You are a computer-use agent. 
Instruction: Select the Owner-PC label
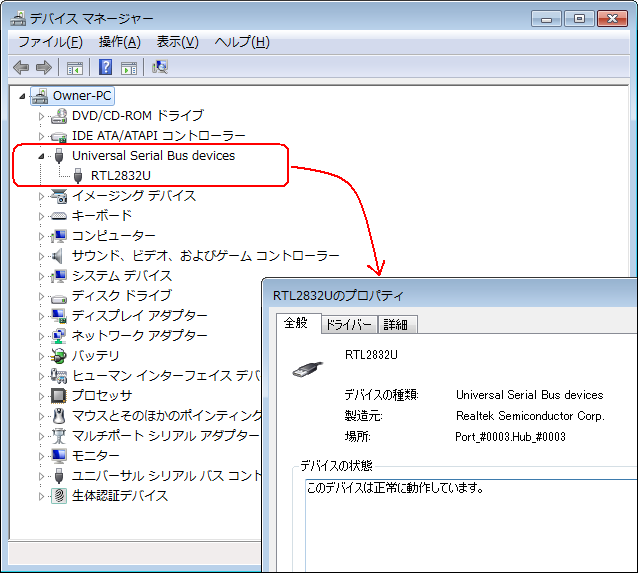[82, 96]
